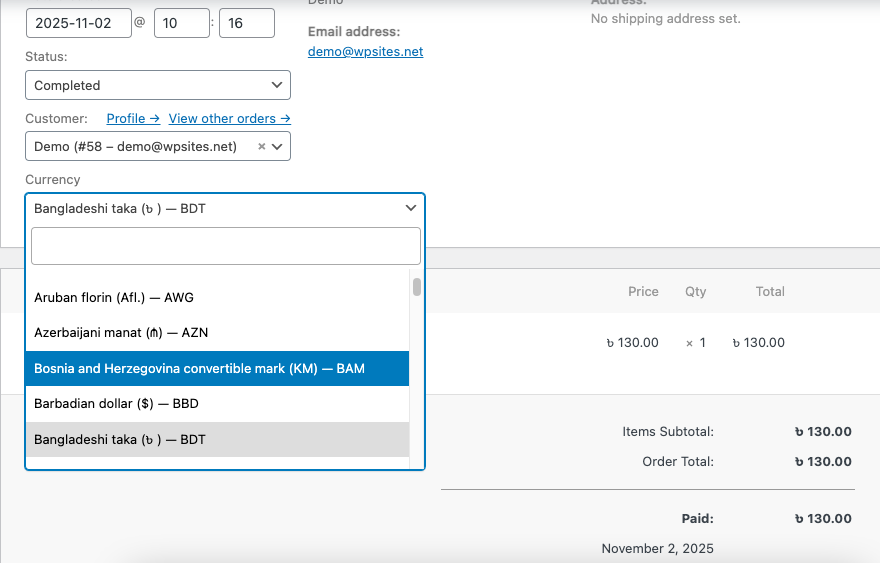Click the order minute field showing 16
This screenshot has height=563, width=880.
[246, 22]
